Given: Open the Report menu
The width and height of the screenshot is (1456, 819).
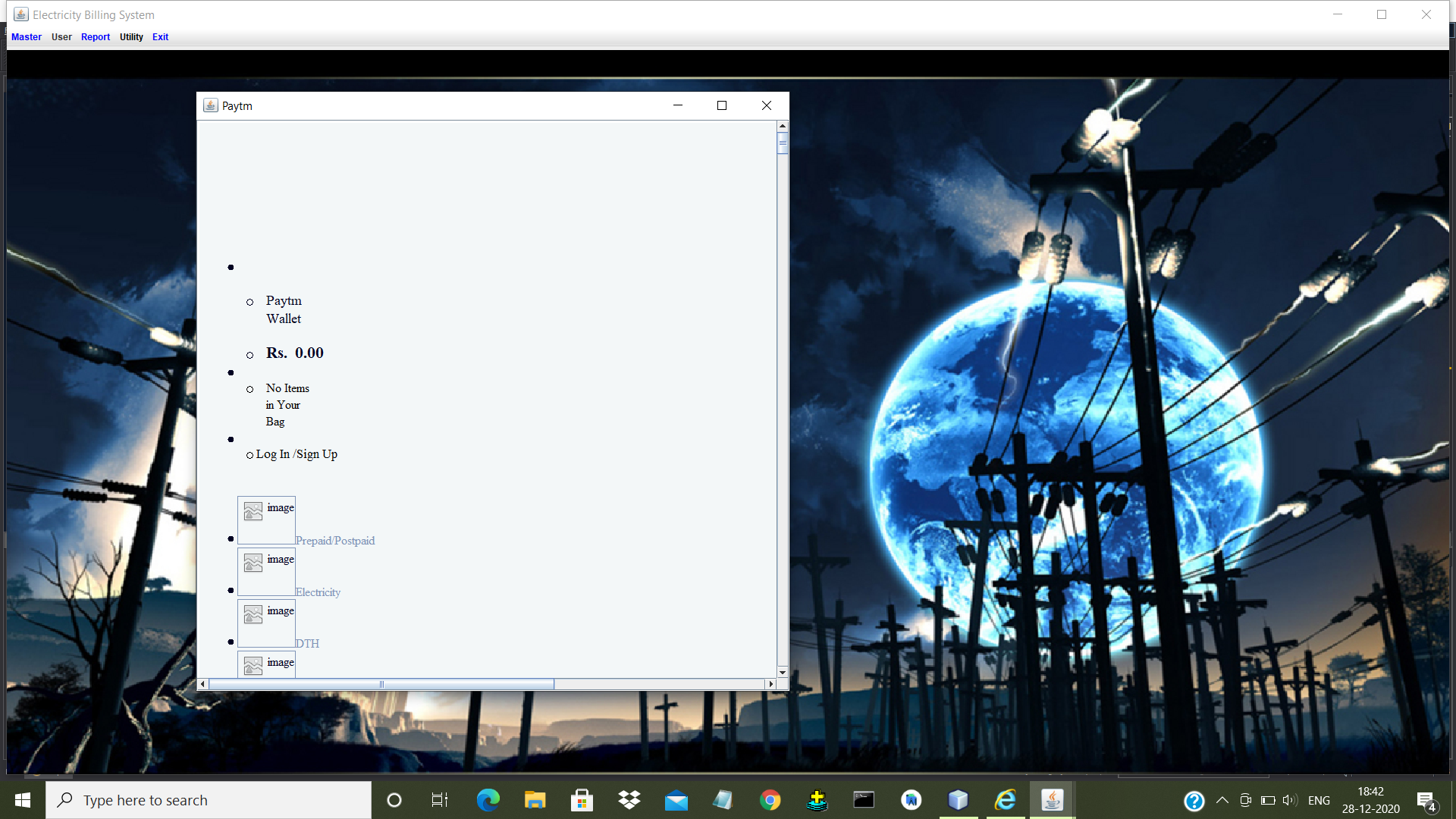Looking at the screenshot, I should tap(96, 37).
